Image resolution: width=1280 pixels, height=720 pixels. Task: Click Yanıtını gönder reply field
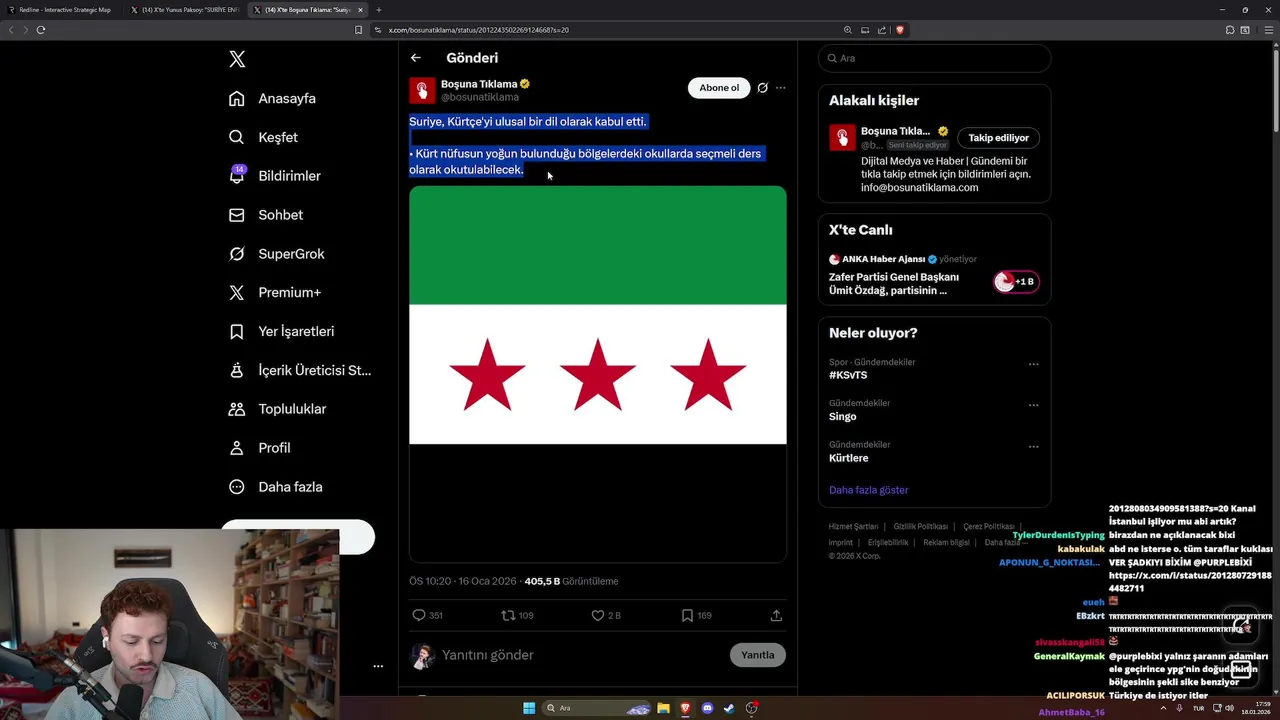[580, 655]
